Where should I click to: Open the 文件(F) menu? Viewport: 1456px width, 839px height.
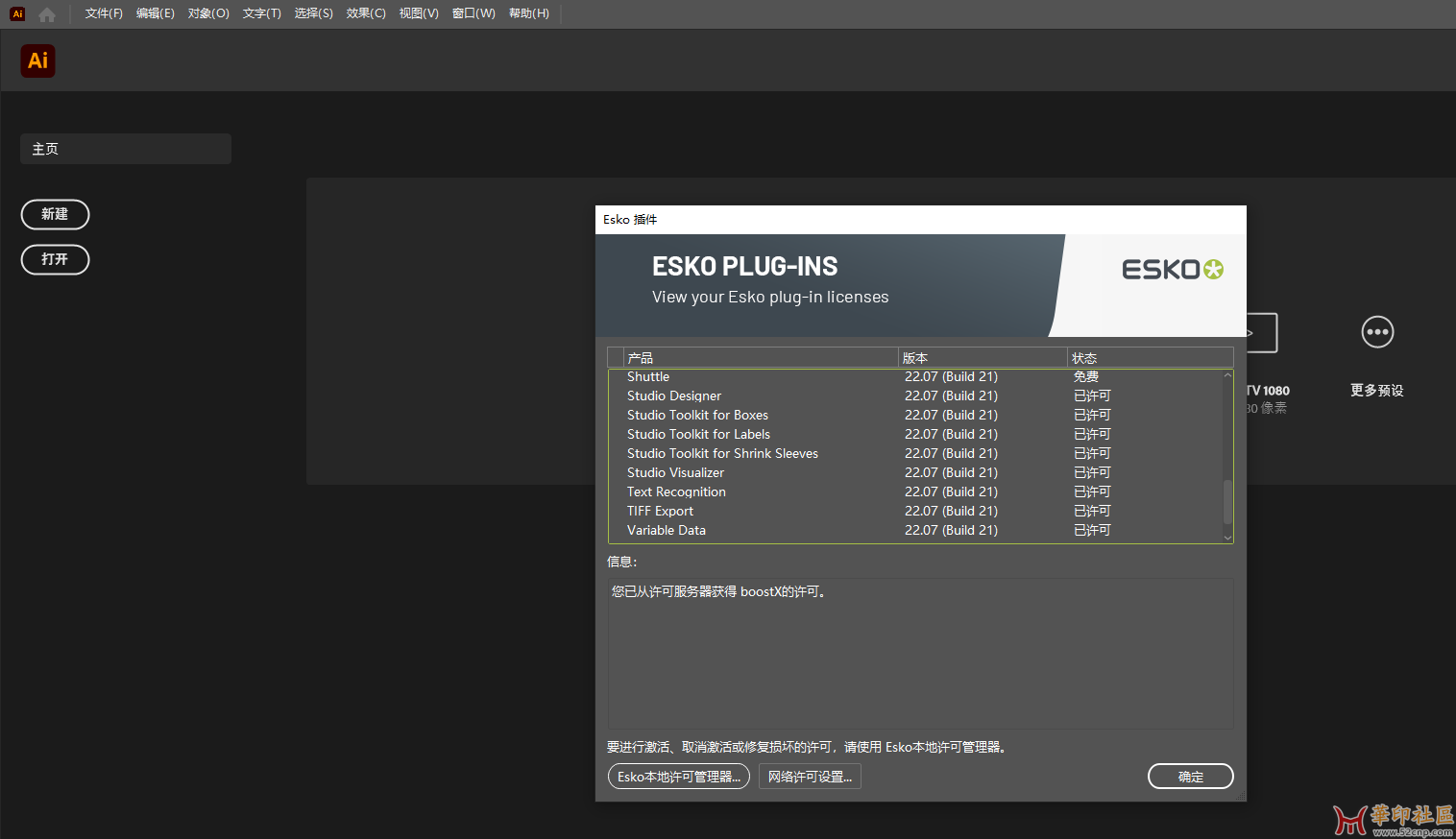click(104, 13)
